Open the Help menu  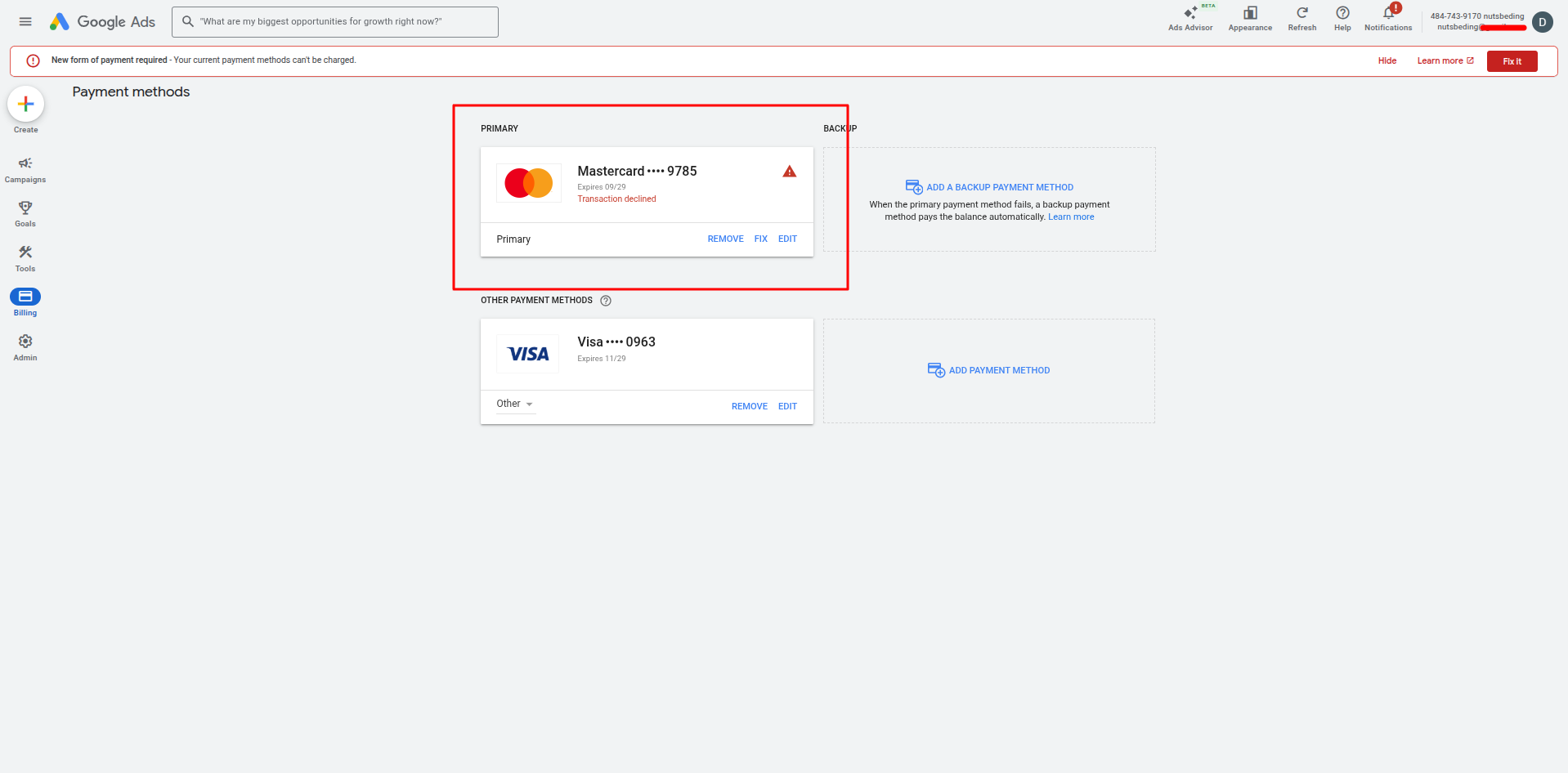click(1342, 18)
